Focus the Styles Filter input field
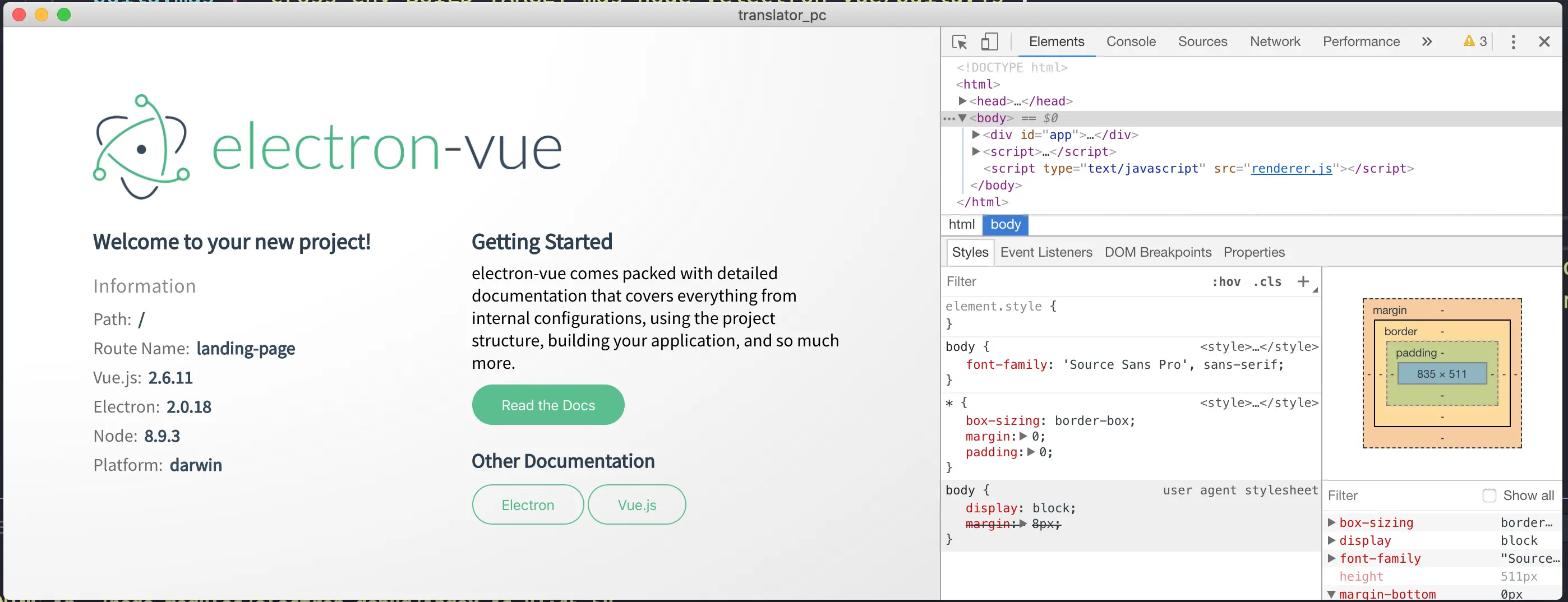This screenshot has width=1568, height=602. tap(1074, 281)
